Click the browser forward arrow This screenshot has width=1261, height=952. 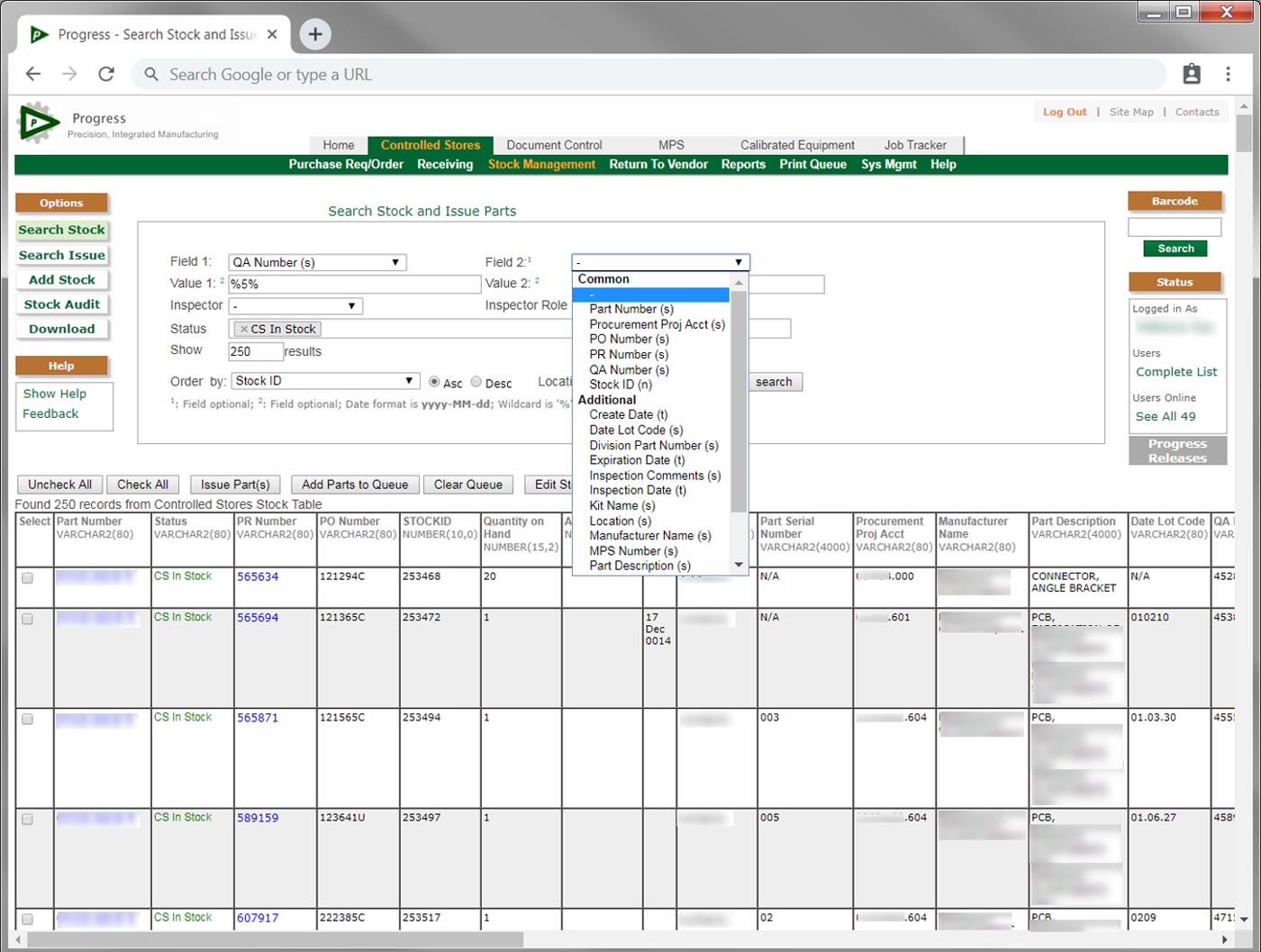pyautogui.click(x=69, y=75)
